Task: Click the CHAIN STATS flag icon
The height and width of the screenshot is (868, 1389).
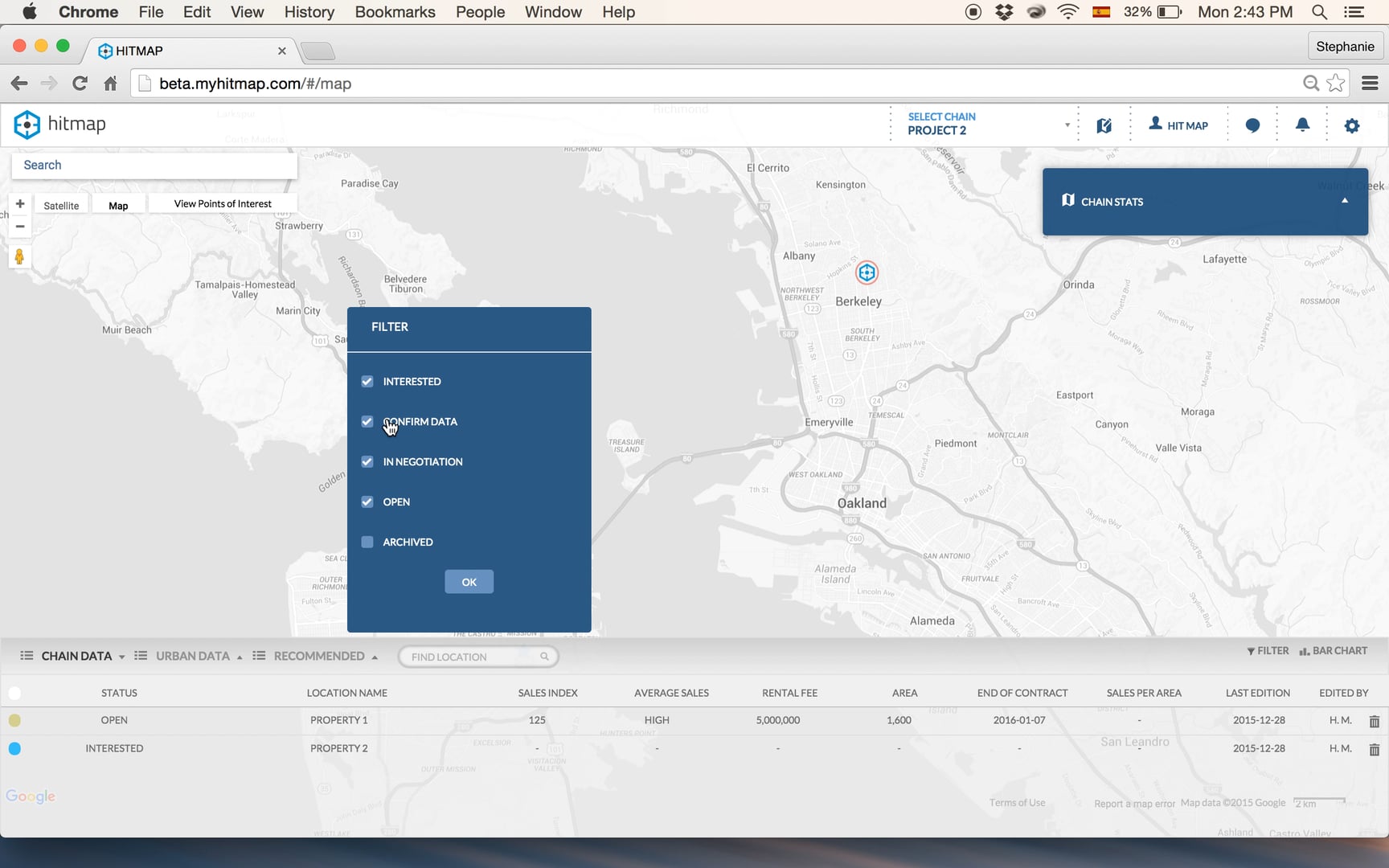Action: coord(1067,200)
